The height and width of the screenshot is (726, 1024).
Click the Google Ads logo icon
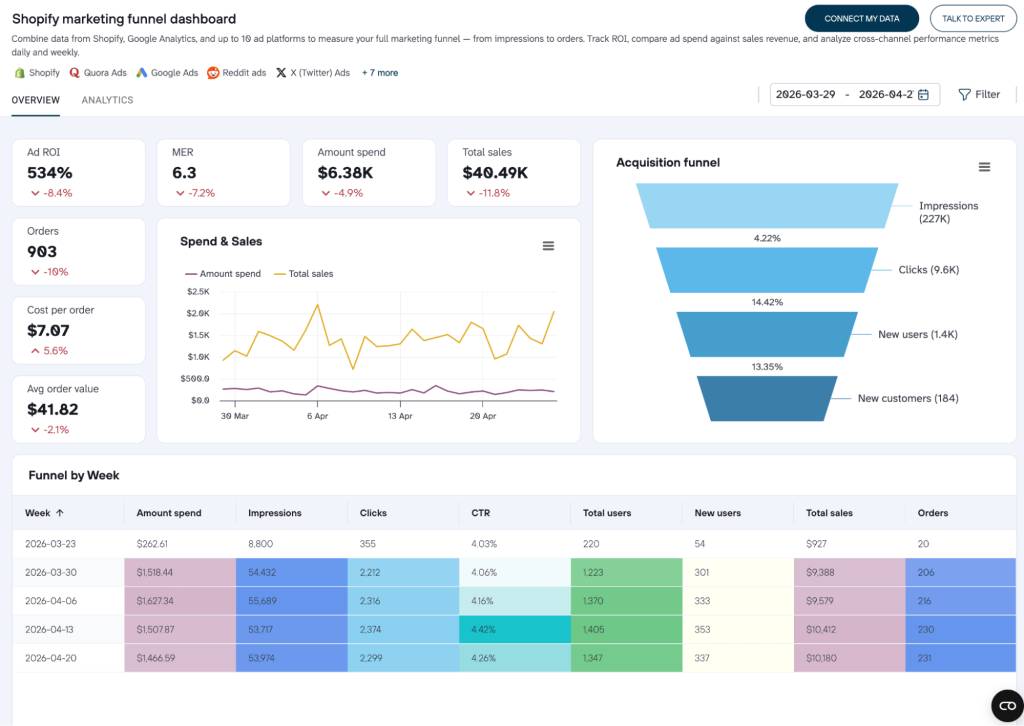coord(142,72)
